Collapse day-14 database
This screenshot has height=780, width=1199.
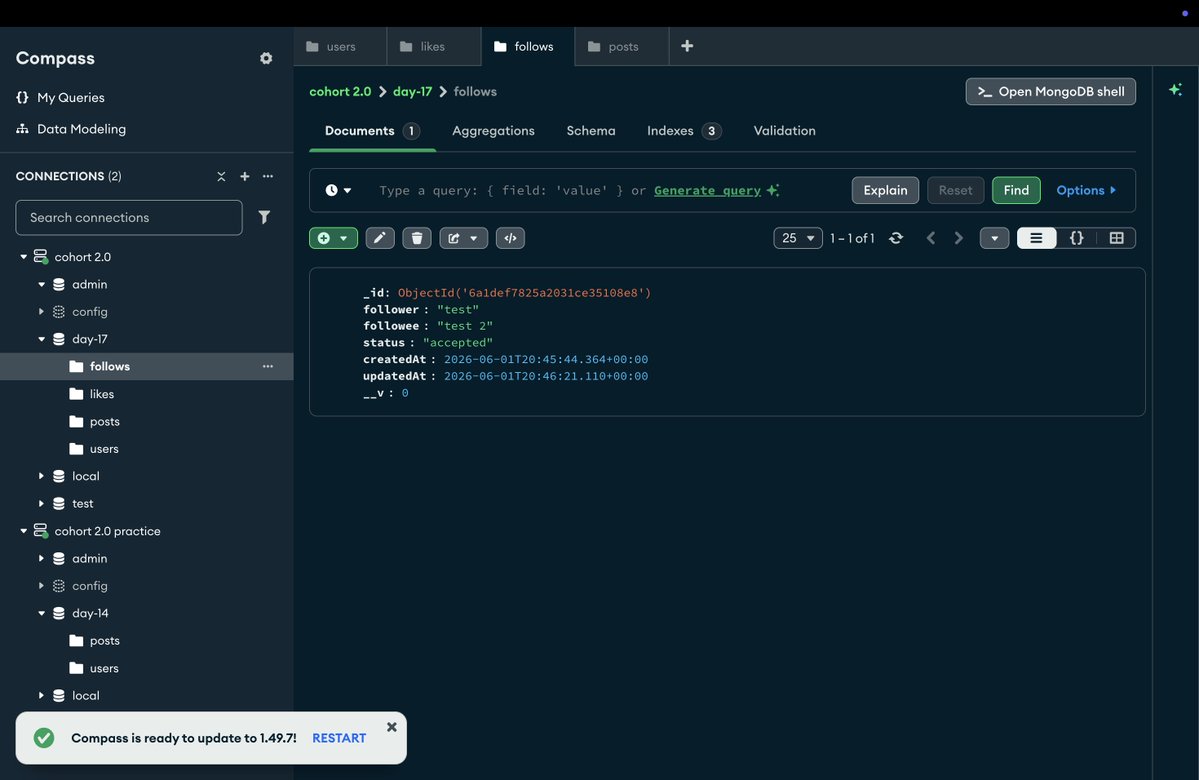point(41,613)
